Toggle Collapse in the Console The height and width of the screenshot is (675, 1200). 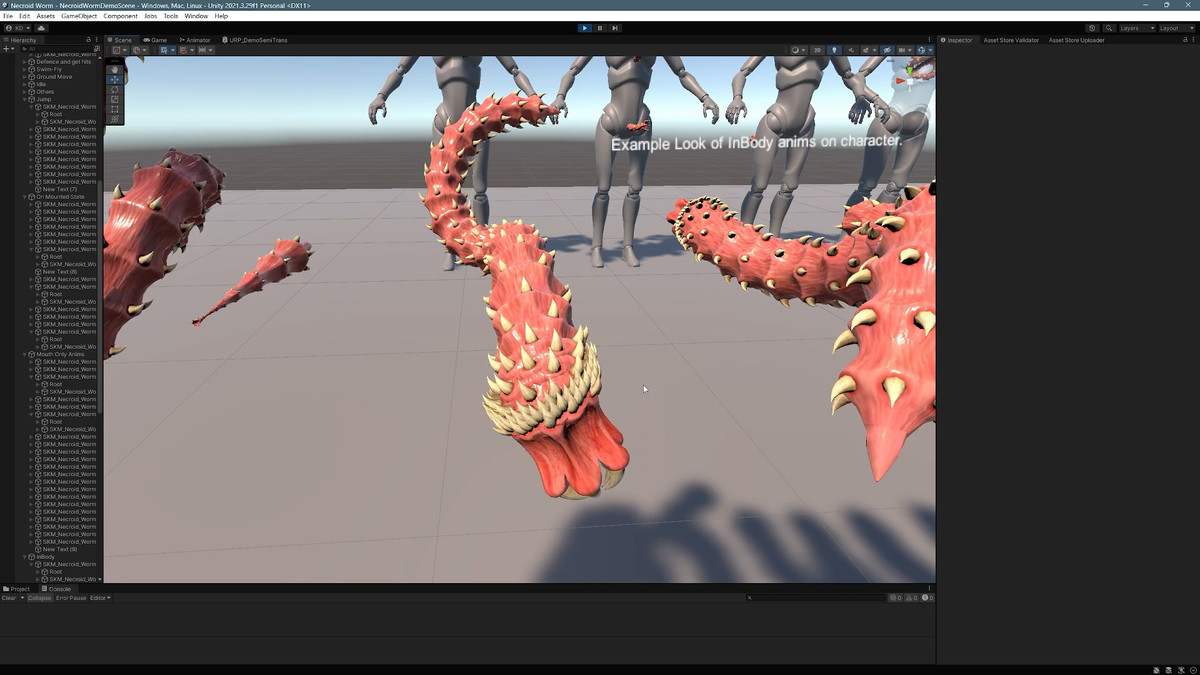click(39, 598)
